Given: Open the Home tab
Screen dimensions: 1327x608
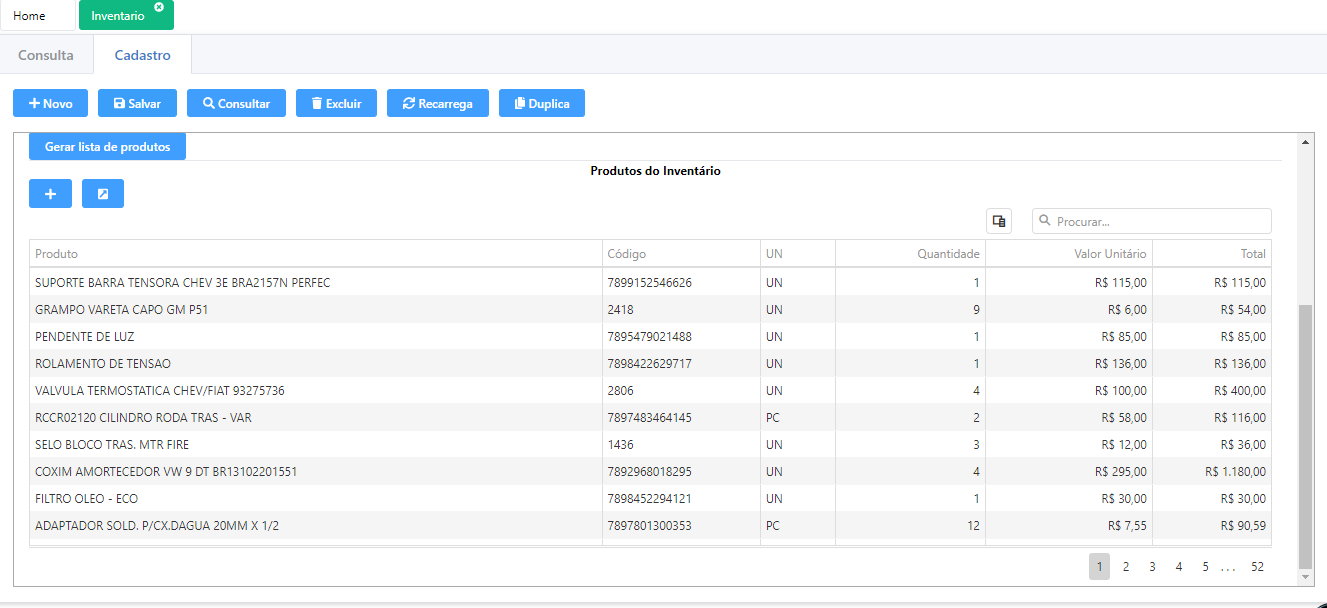Looking at the screenshot, I should click(29, 16).
